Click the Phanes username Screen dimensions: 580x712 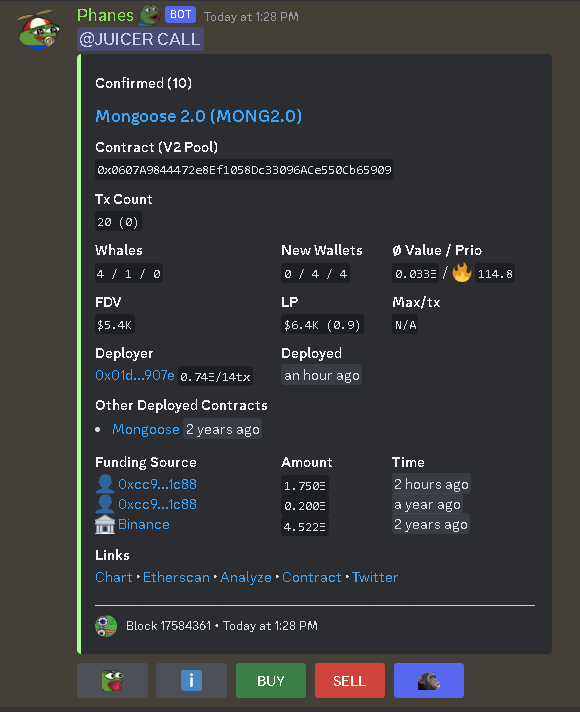[105, 15]
